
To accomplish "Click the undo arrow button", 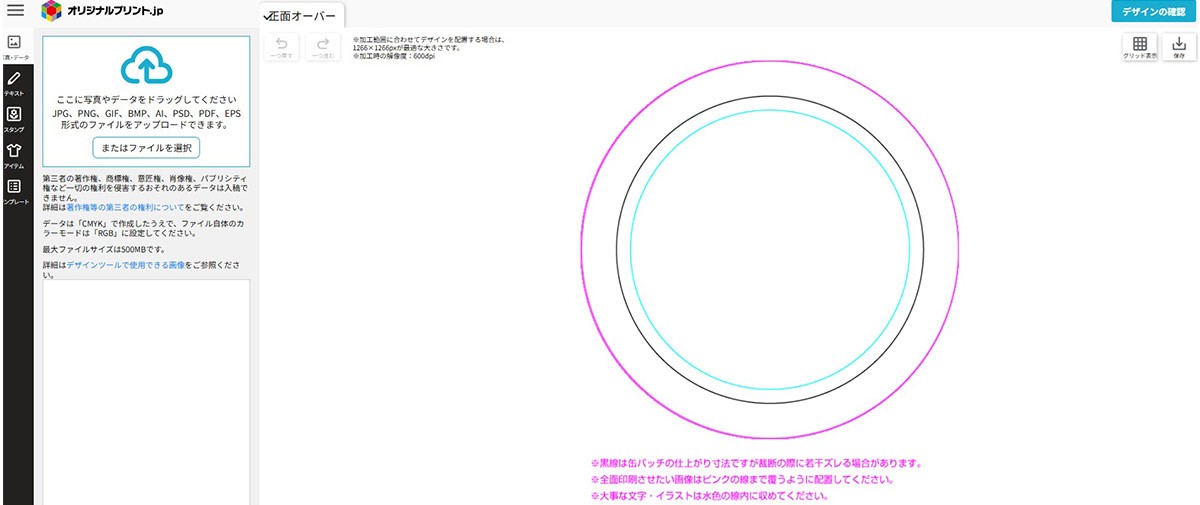I will pyautogui.click(x=281, y=48).
